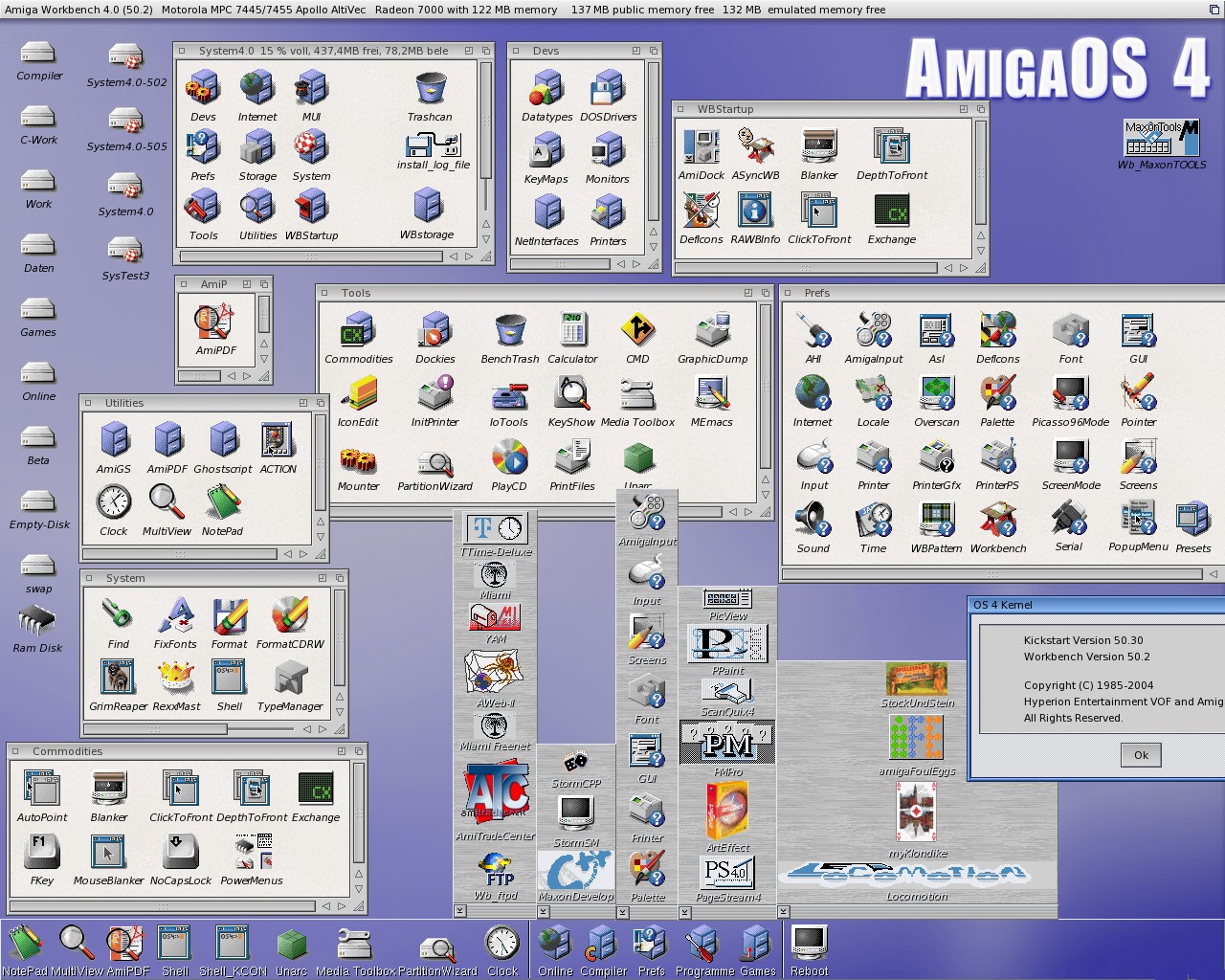Screen dimensions: 1225x980
Task: Open PartitionWizard in Tools window
Action: pyautogui.click(x=435, y=464)
